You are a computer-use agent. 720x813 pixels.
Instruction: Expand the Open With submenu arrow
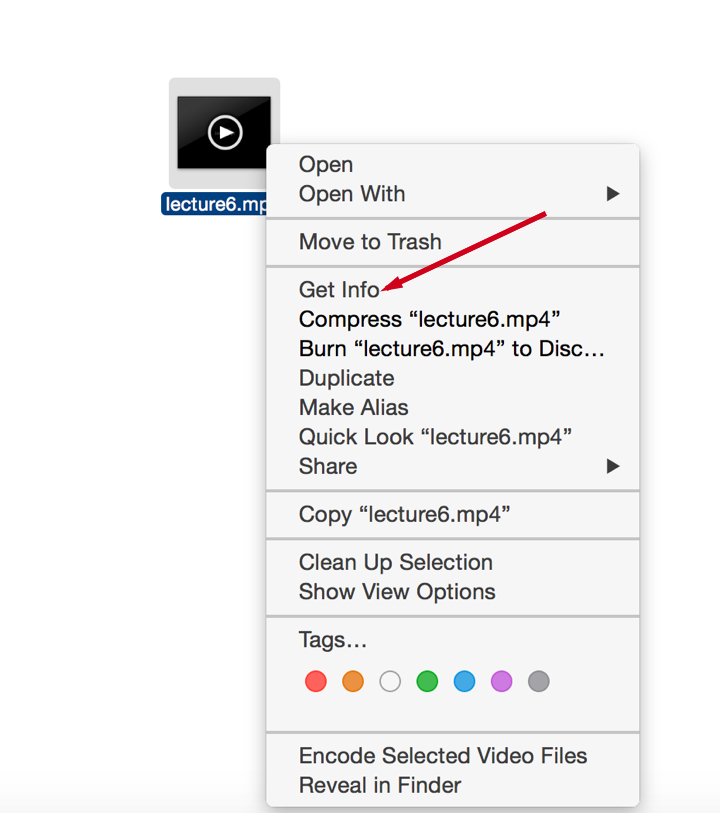point(613,193)
